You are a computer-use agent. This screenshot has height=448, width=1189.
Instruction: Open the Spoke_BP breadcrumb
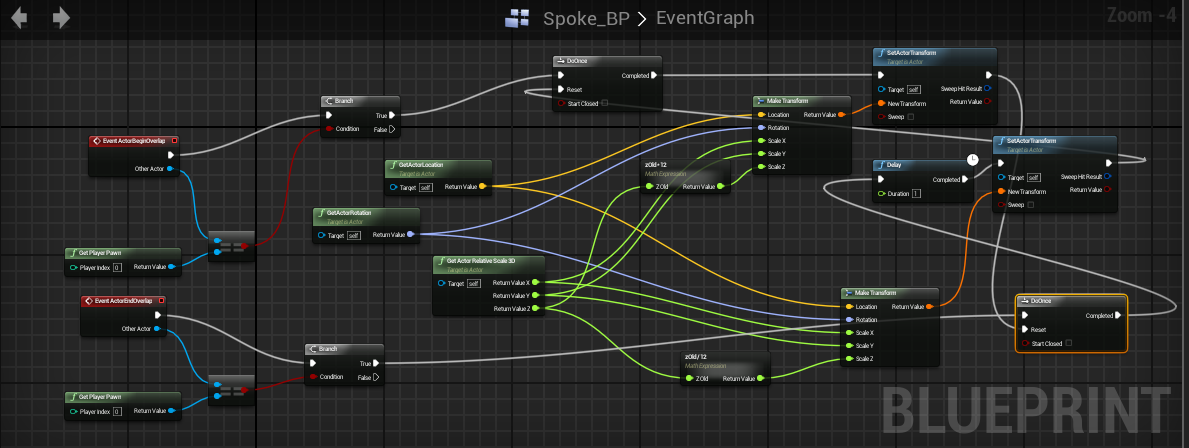pos(586,18)
